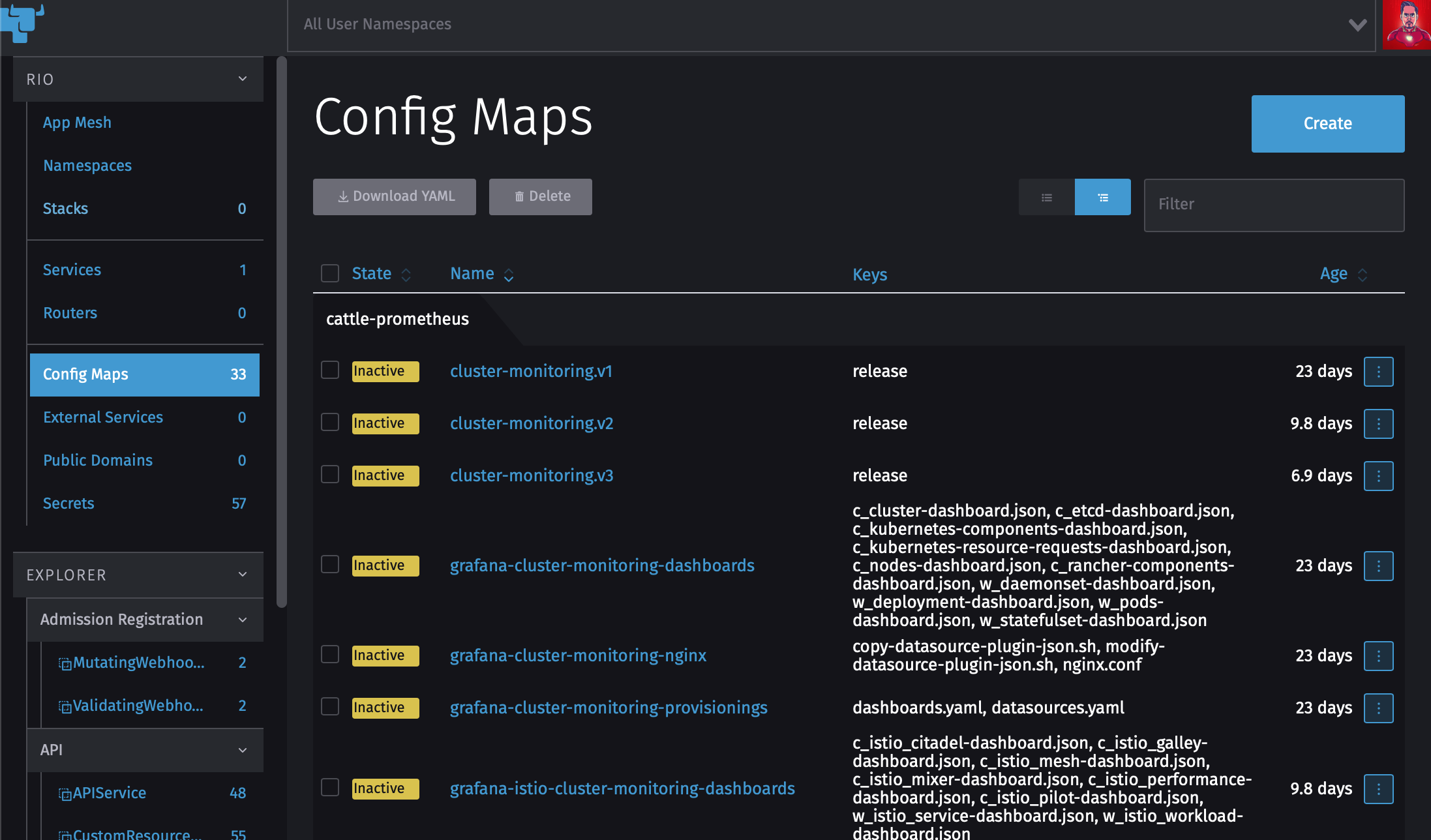The width and height of the screenshot is (1431, 840).
Task: Collapse the RIO sidebar section
Action: click(242, 78)
